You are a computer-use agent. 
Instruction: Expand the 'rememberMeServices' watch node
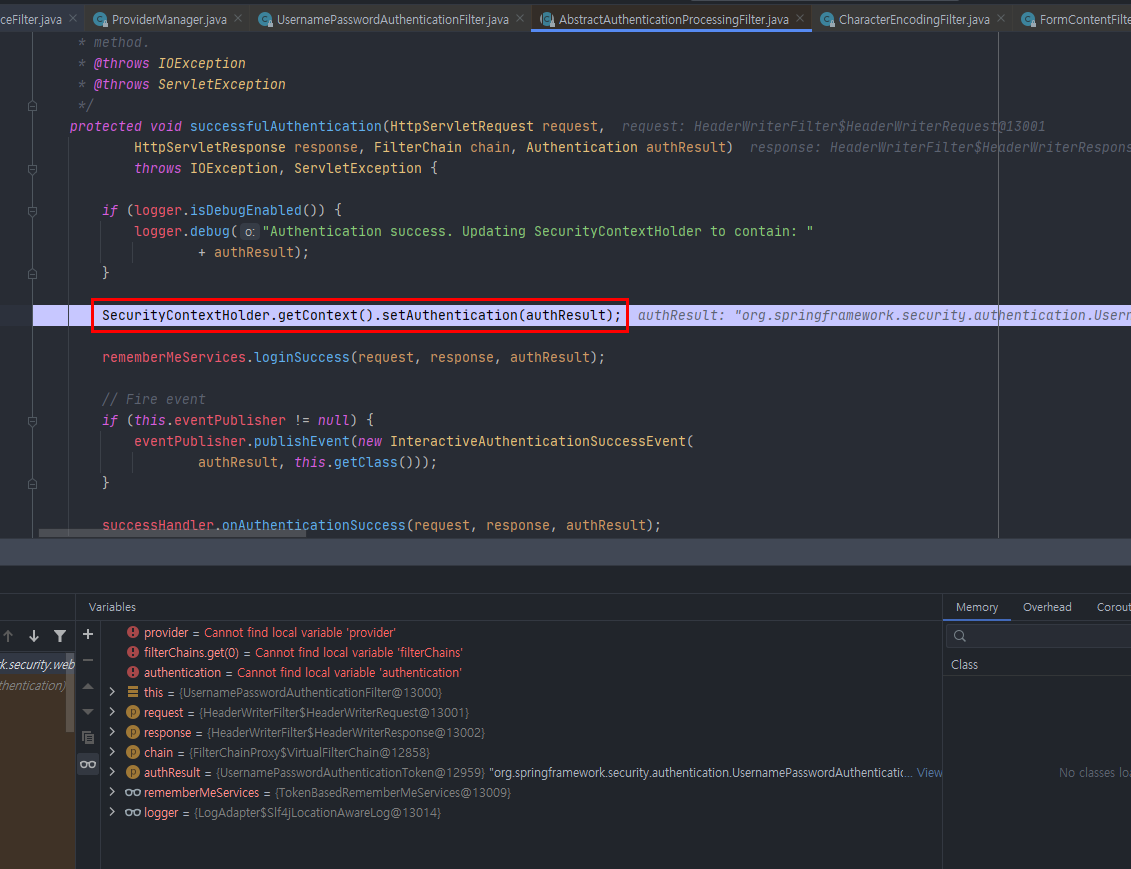click(x=113, y=793)
